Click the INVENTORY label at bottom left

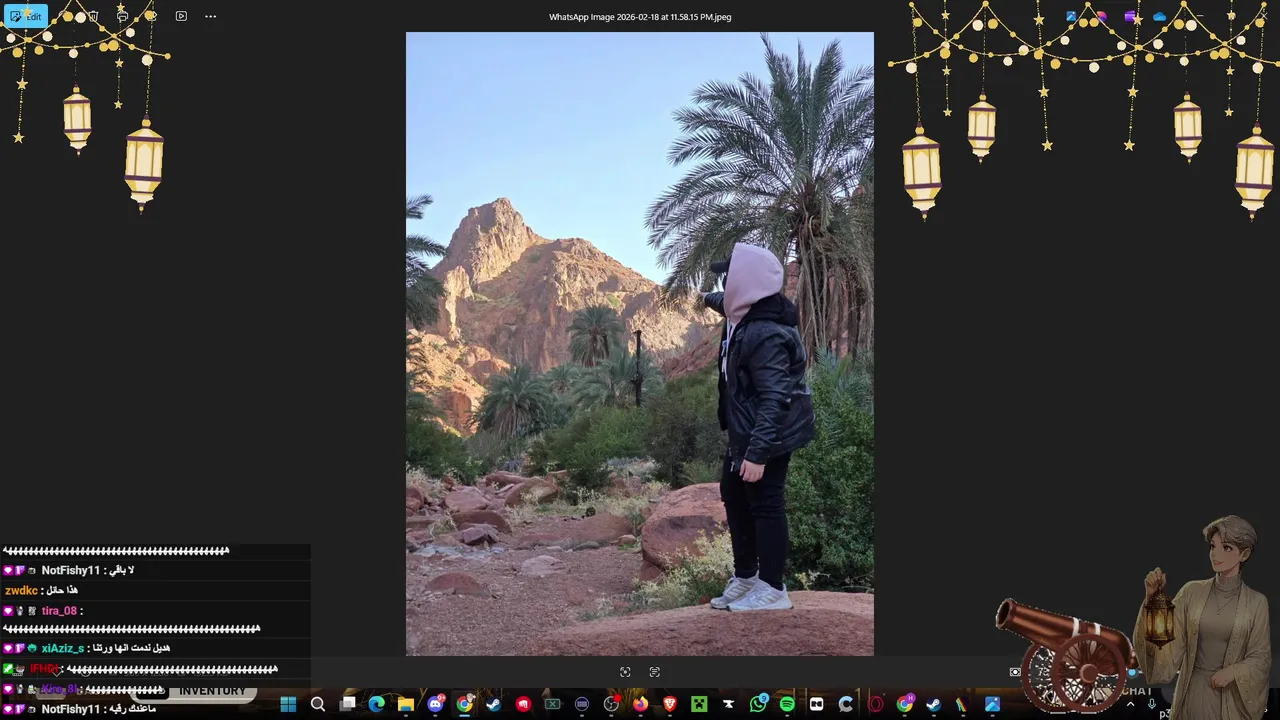click(x=212, y=691)
